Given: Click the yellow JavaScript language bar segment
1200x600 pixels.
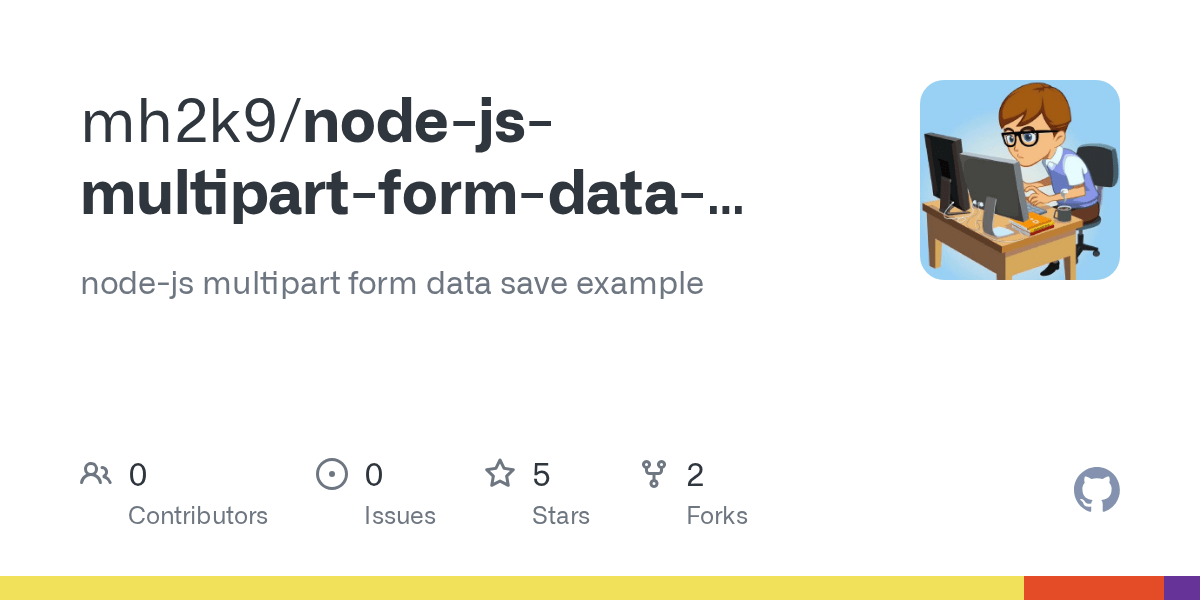Looking at the screenshot, I should [x=512, y=588].
